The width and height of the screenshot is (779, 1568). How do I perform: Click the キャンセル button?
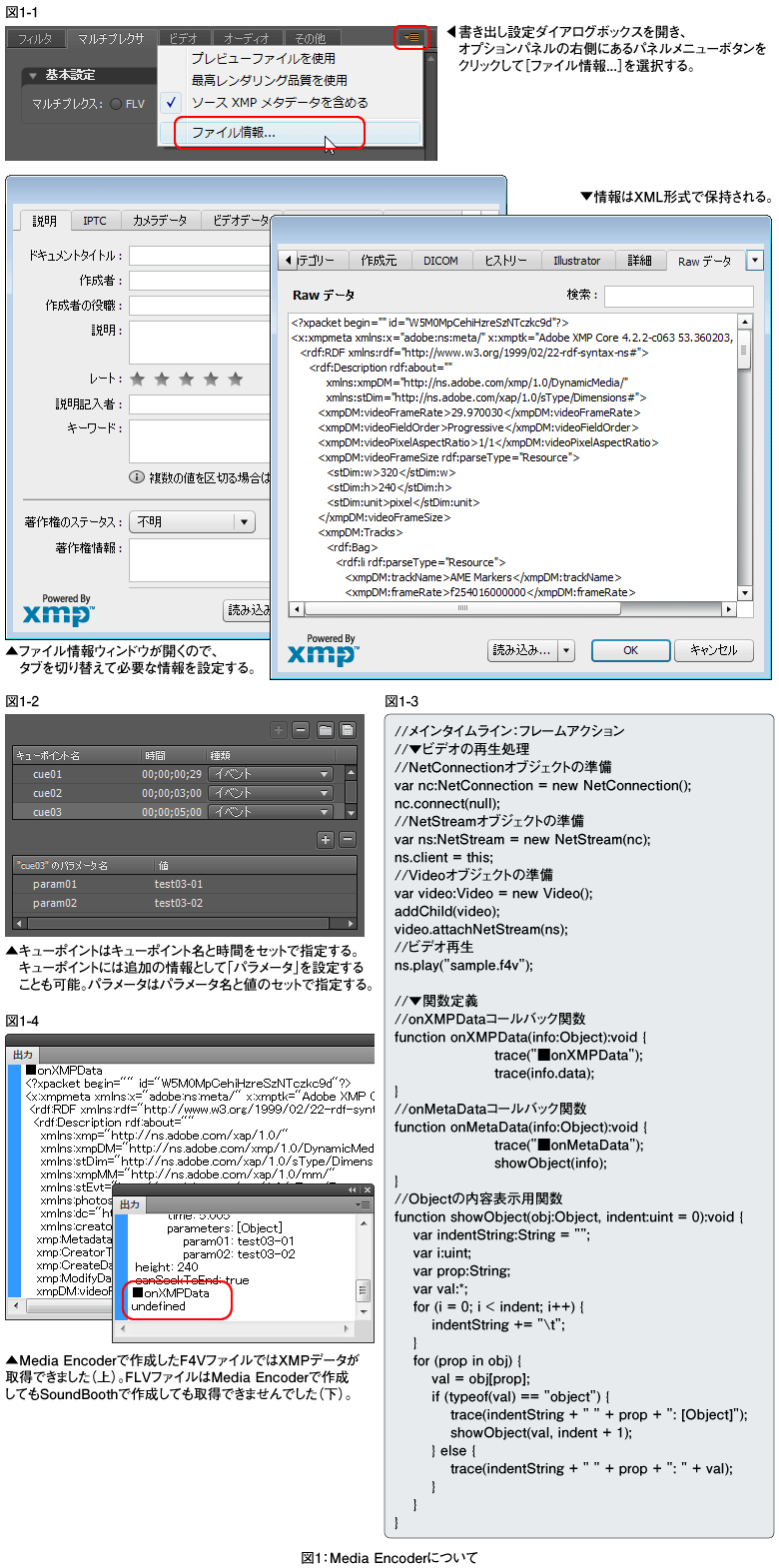pyautogui.click(x=713, y=650)
